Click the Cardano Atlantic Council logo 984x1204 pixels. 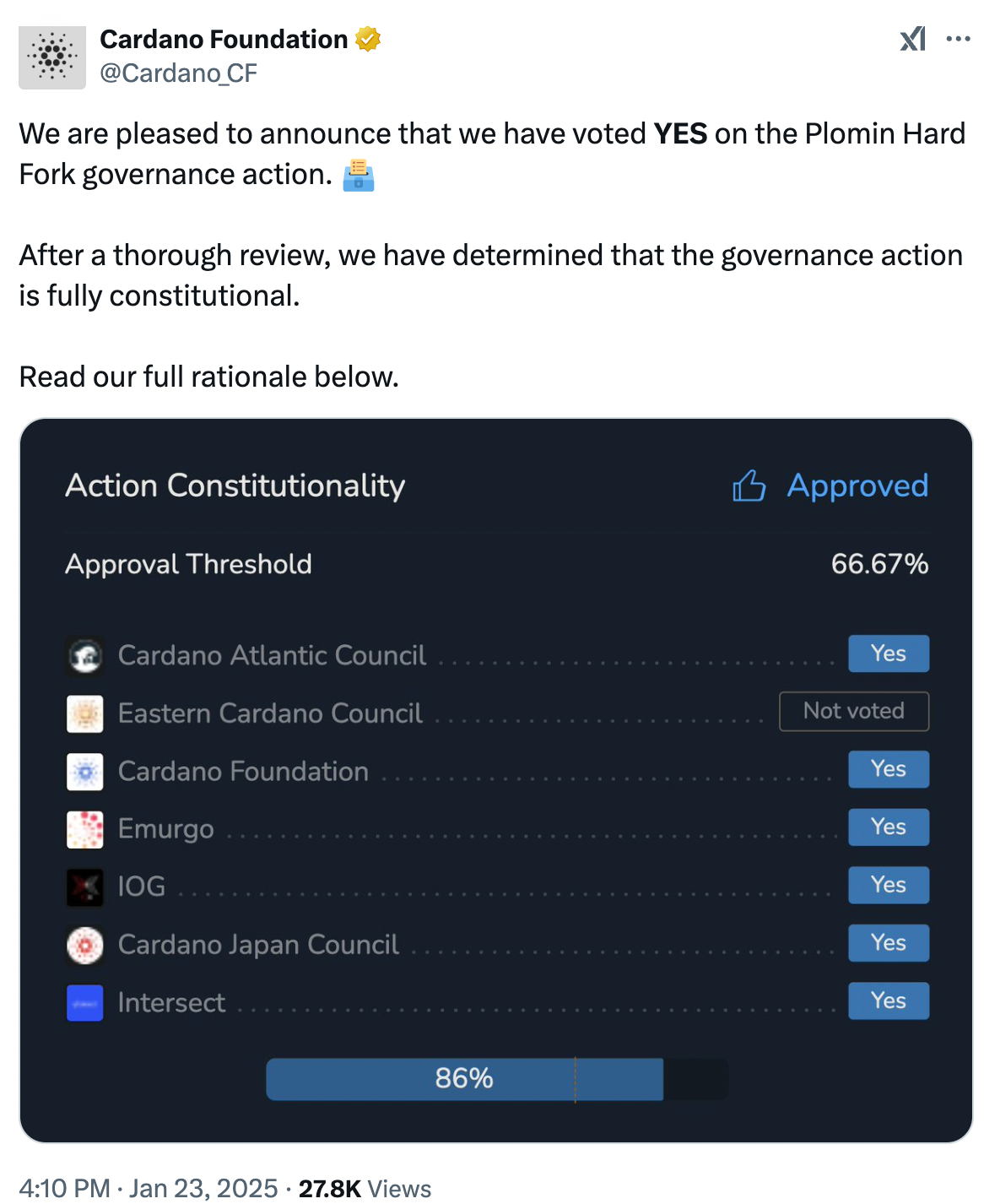click(85, 656)
